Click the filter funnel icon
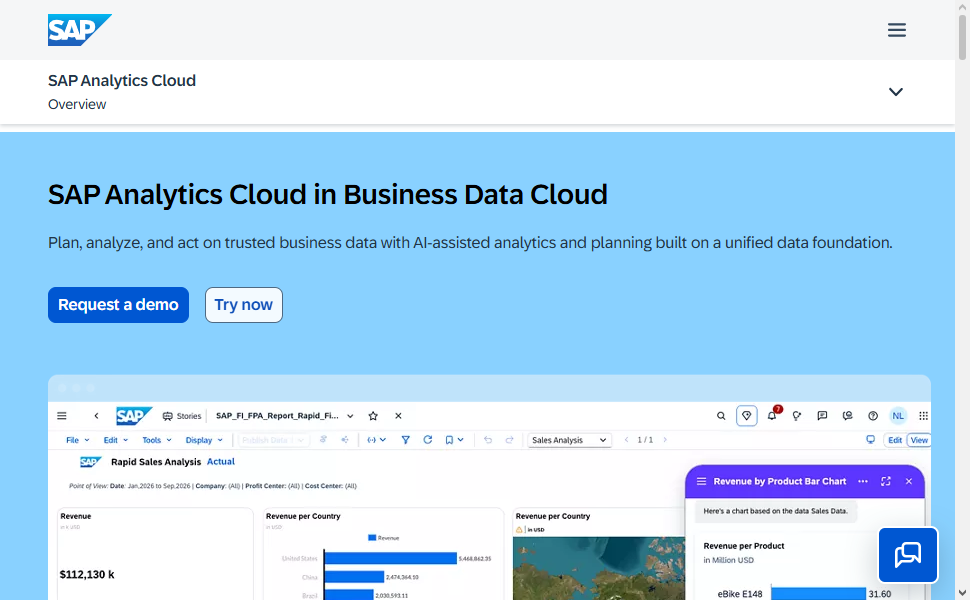 click(x=405, y=440)
